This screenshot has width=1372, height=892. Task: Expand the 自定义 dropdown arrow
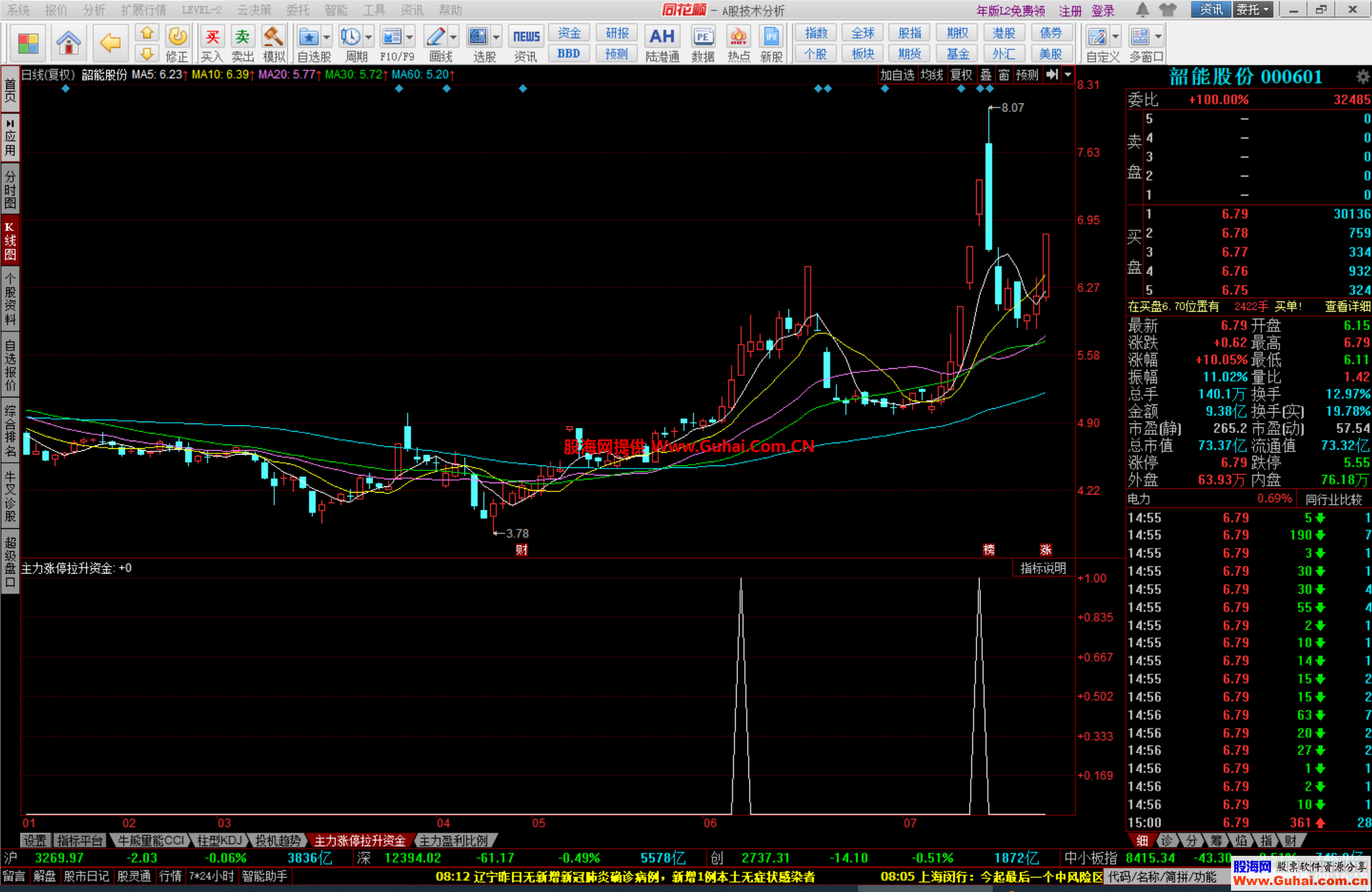click(x=1115, y=37)
